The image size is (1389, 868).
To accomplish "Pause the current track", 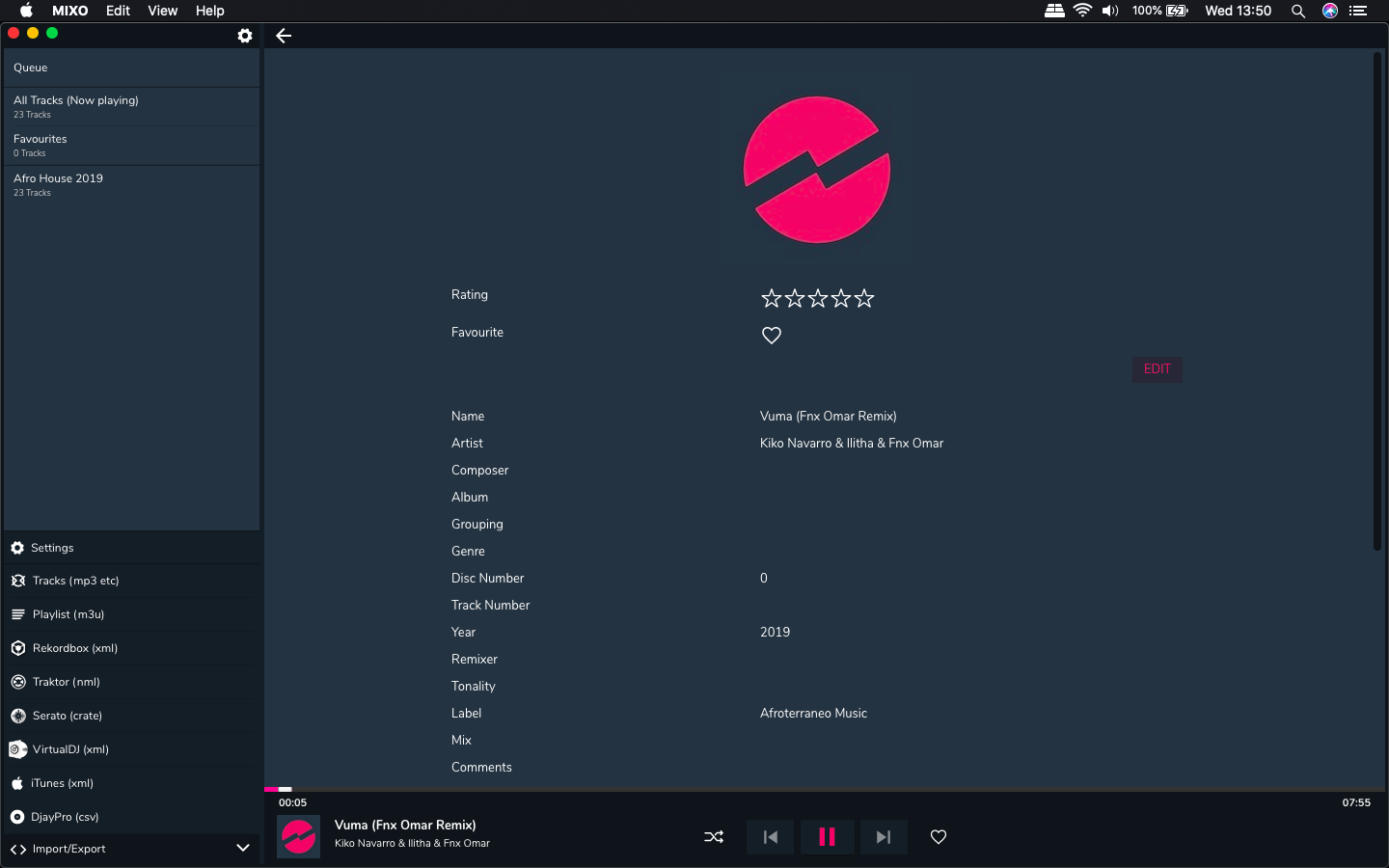I will point(827,837).
